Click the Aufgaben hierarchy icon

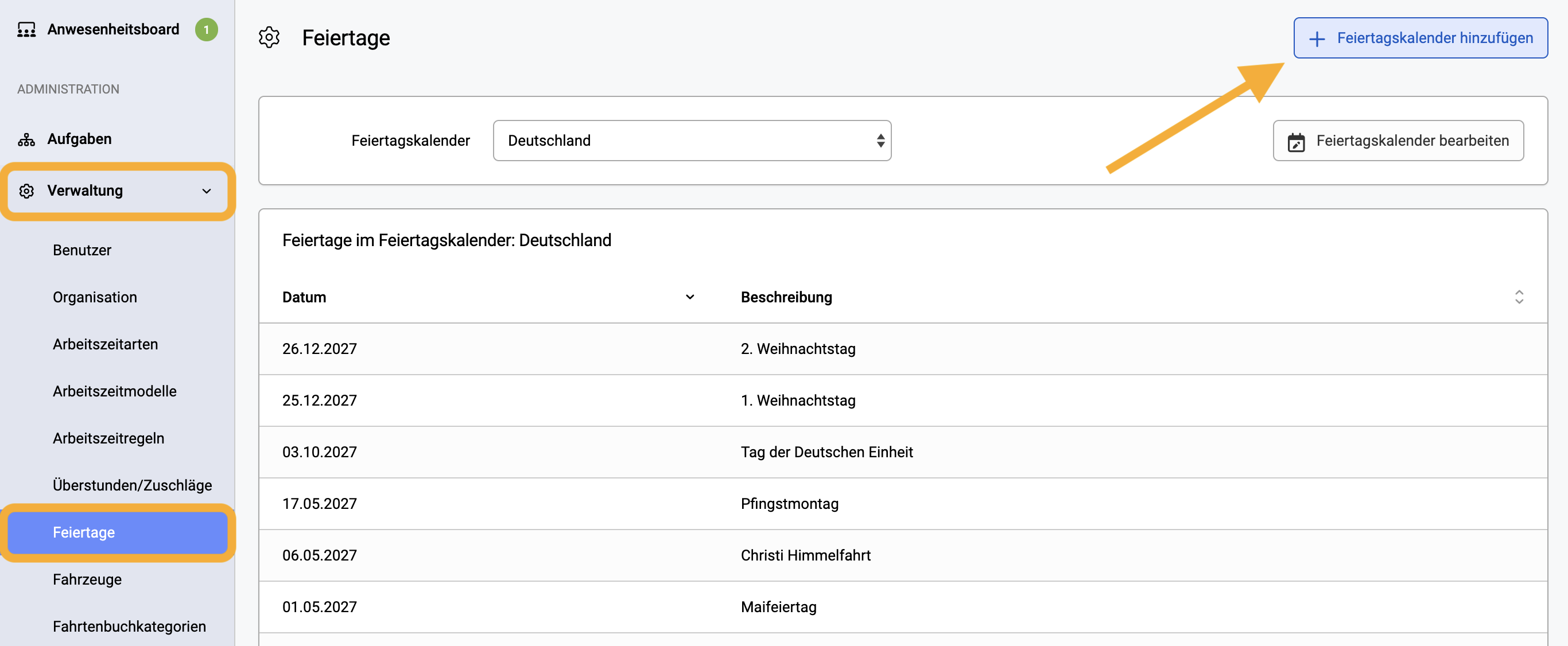tap(26, 139)
